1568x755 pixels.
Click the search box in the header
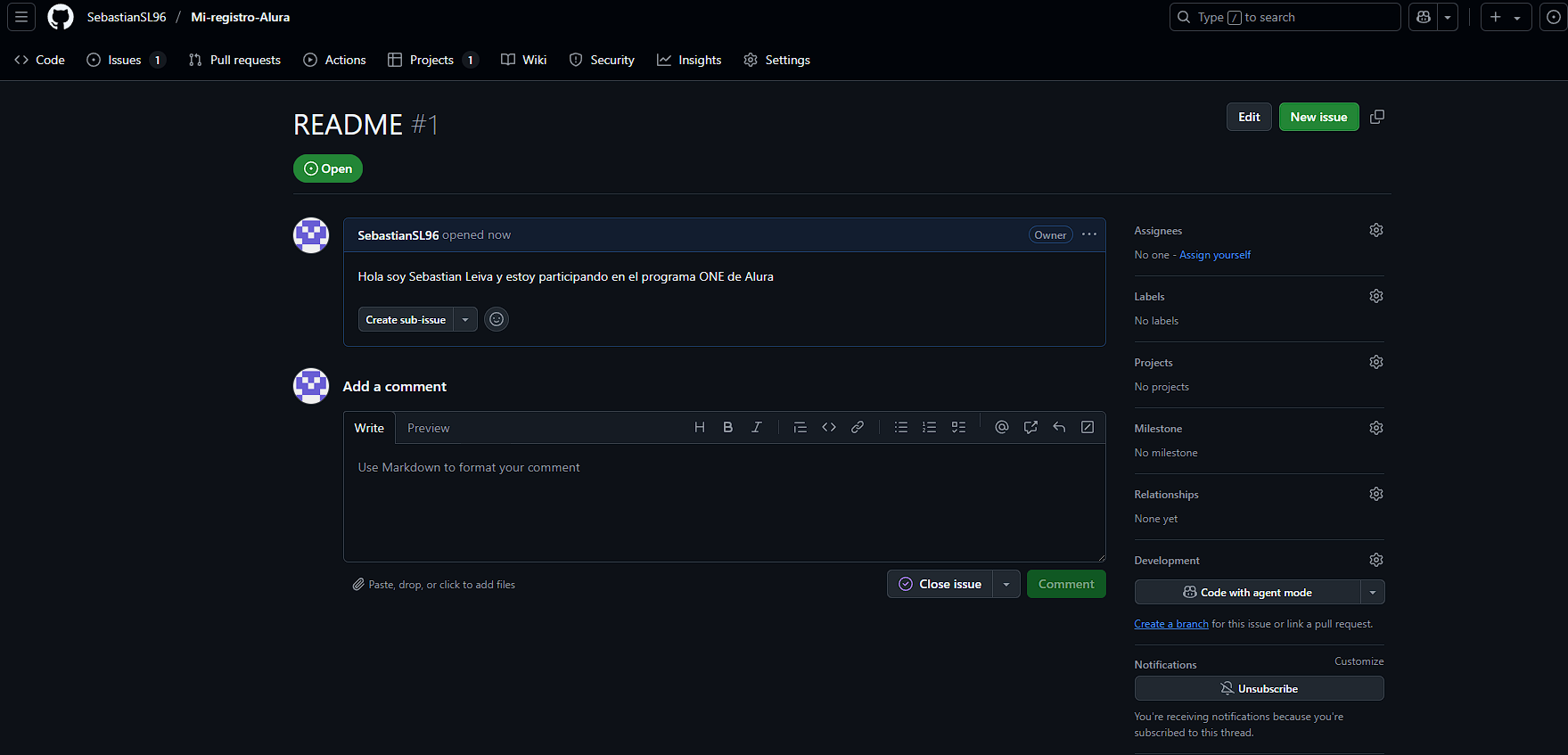(1285, 17)
